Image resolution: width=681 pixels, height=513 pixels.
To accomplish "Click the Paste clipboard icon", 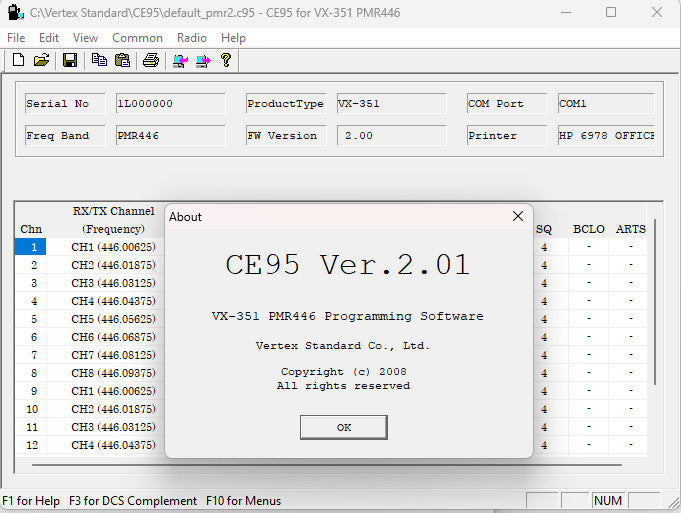I will coord(122,60).
